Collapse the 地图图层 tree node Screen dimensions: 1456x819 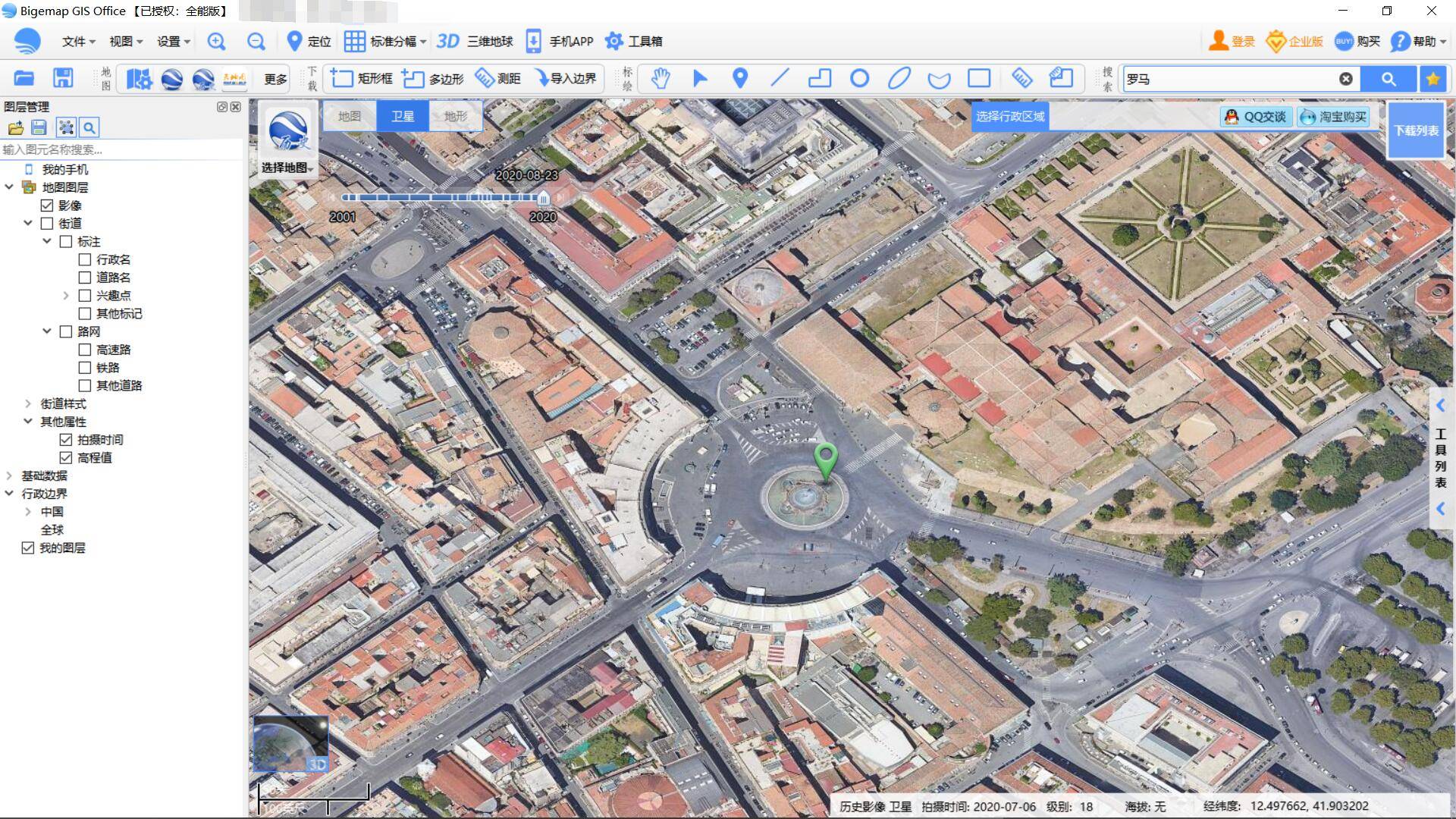pos(9,187)
